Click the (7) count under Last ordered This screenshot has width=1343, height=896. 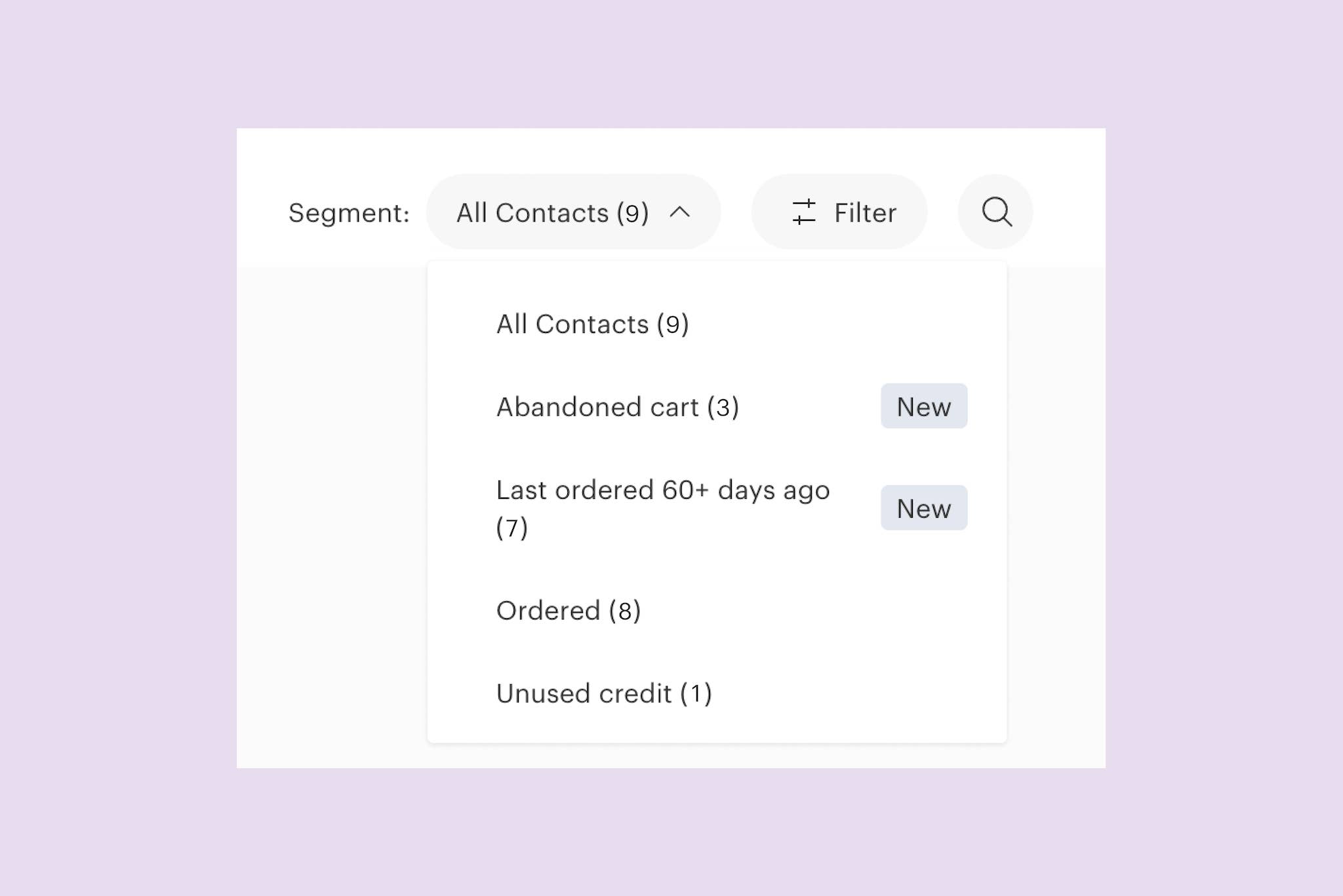point(511,528)
